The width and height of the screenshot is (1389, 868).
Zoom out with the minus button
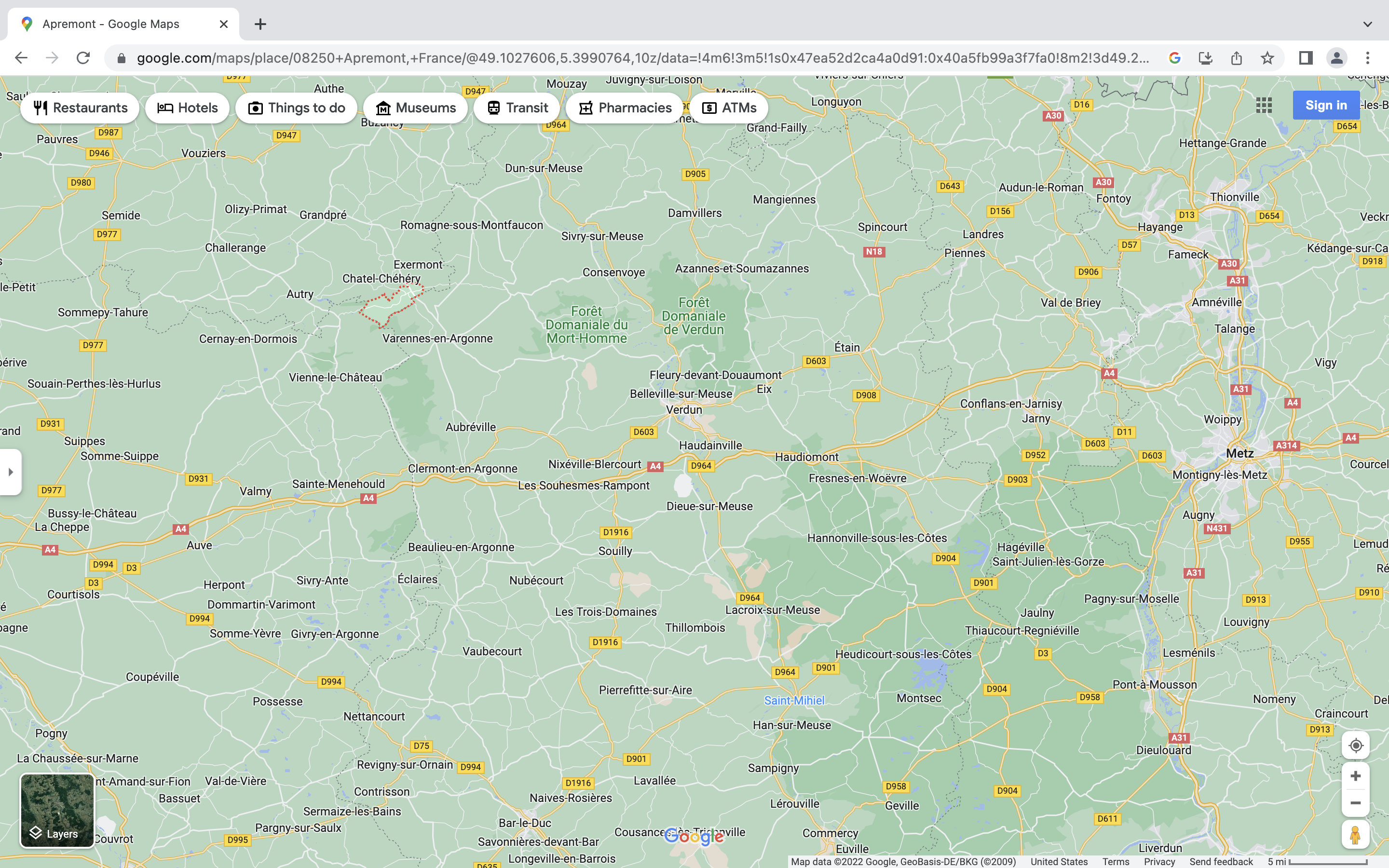click(1355, 802)
